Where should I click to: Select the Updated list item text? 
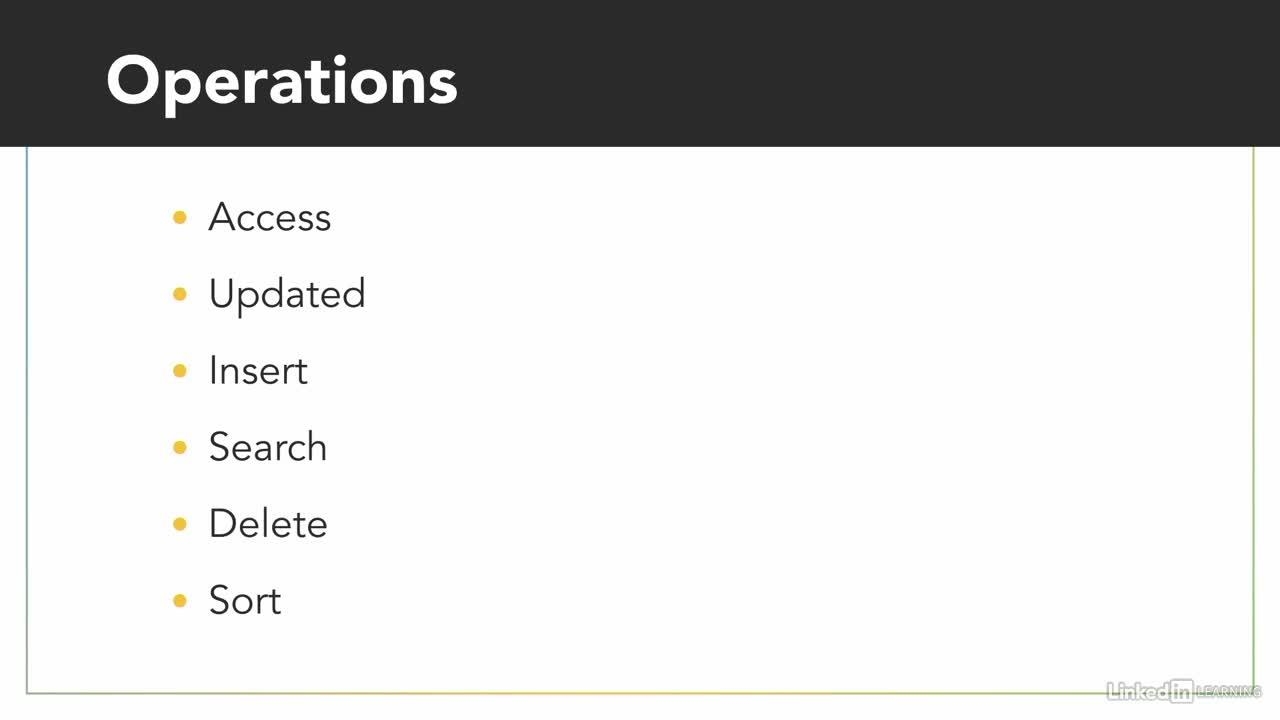(286, 294)
